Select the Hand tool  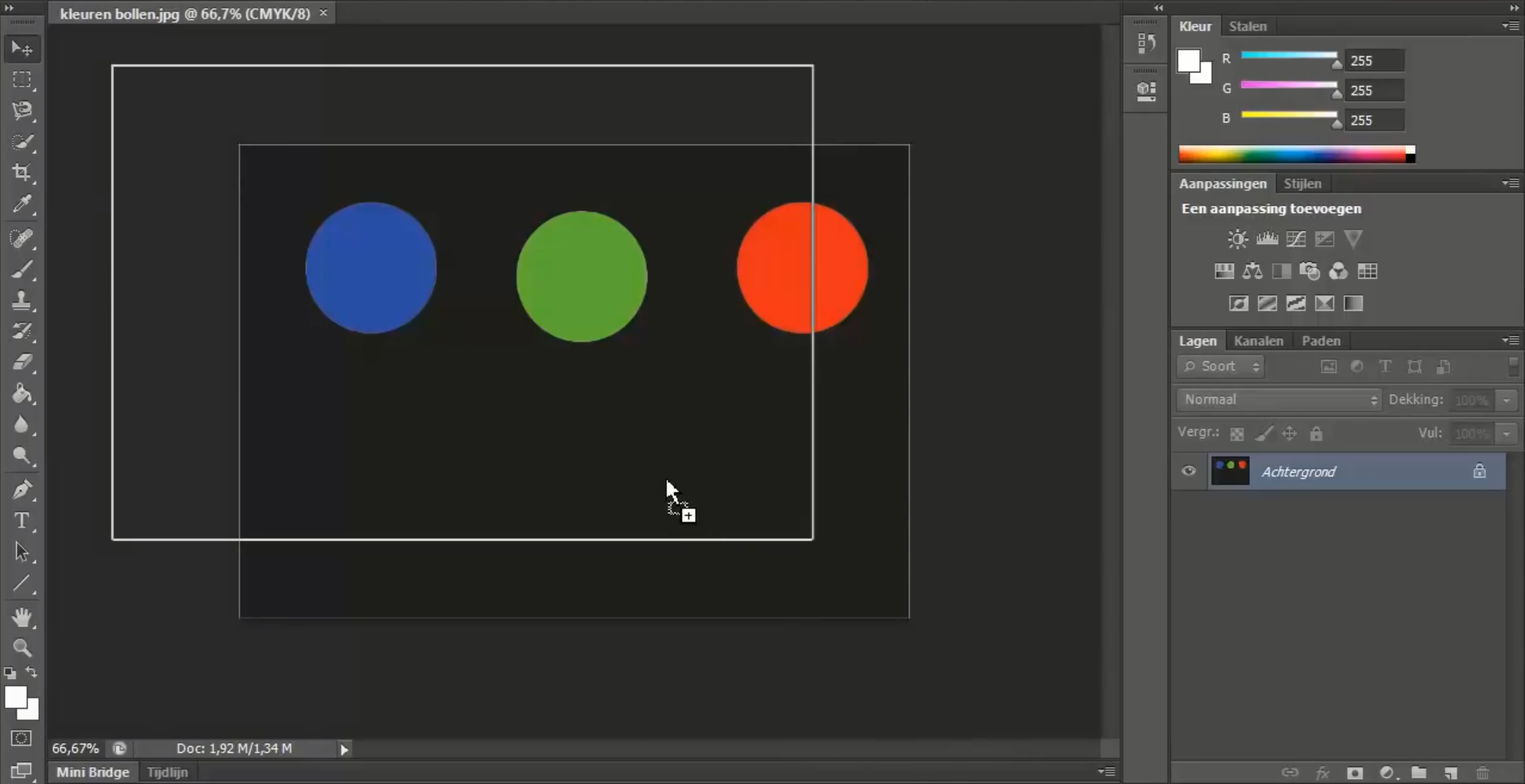[x=22, y=616]
